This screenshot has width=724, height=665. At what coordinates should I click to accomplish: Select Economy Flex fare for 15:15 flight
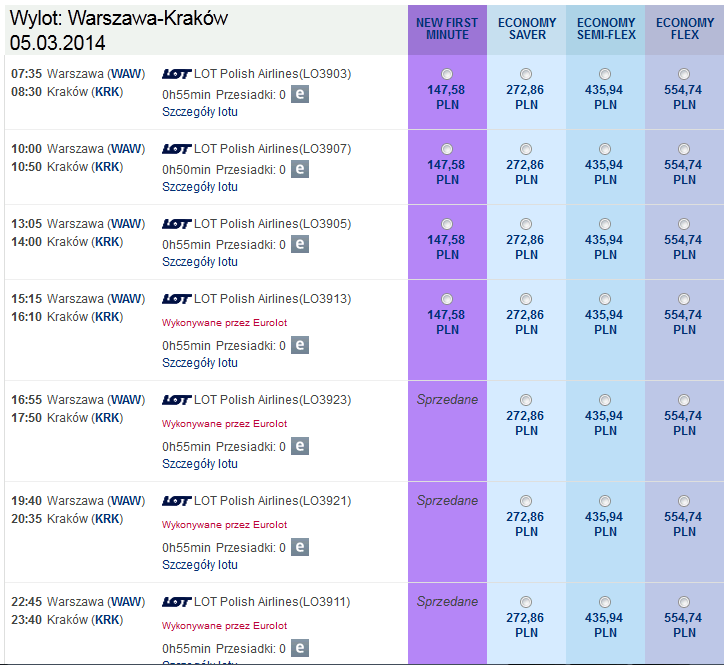click(684, 299)
